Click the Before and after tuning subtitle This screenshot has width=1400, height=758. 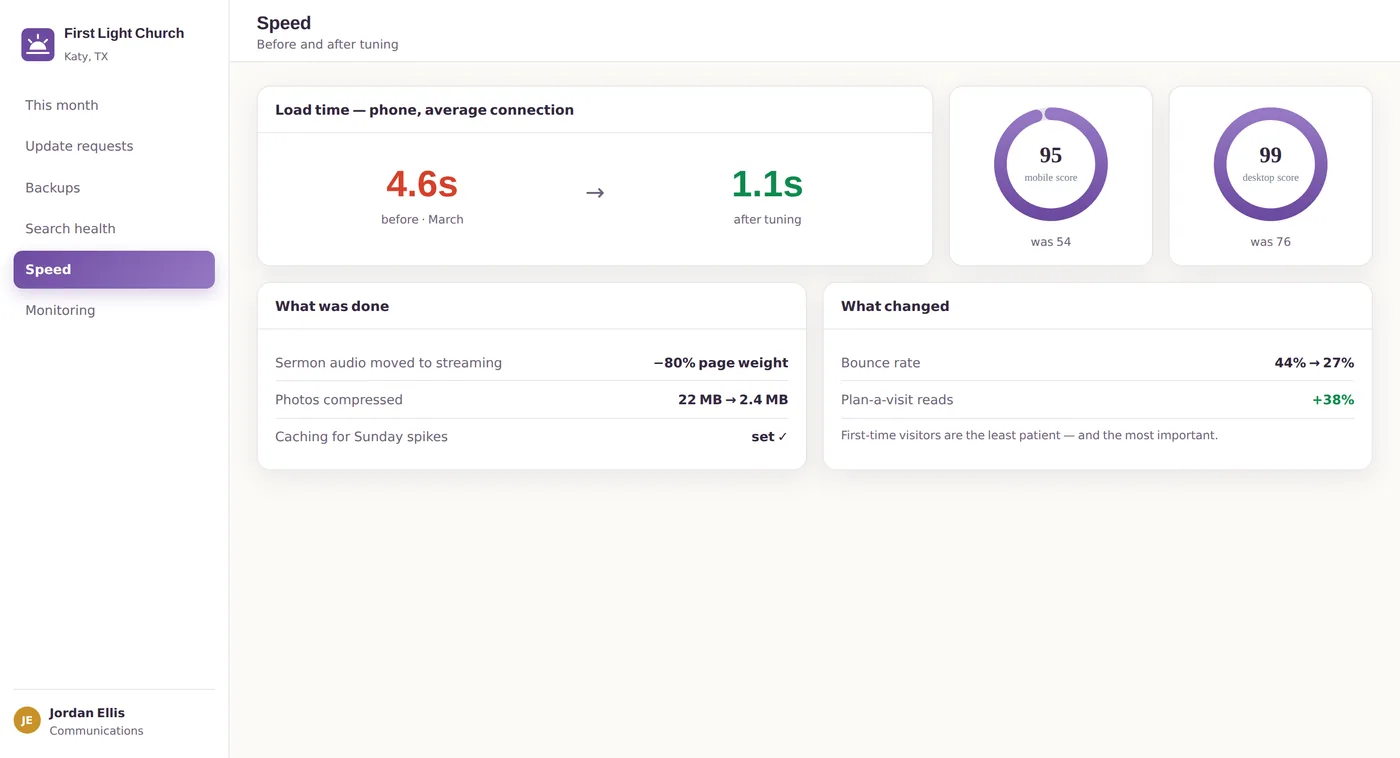pos(328,45)
